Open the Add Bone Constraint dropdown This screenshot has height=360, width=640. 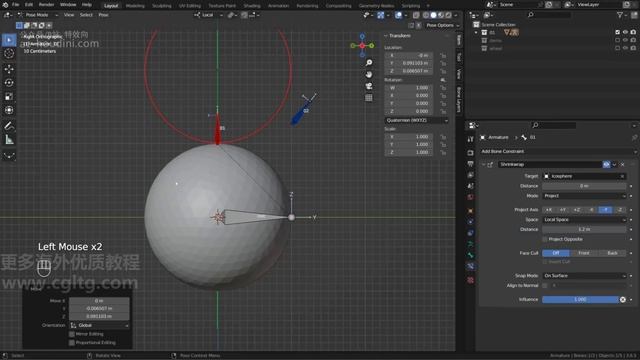[558, 151]
